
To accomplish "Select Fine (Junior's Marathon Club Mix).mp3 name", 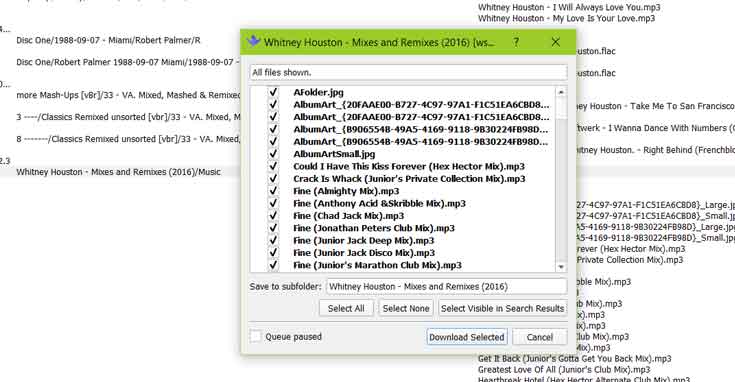I will 377,265.
